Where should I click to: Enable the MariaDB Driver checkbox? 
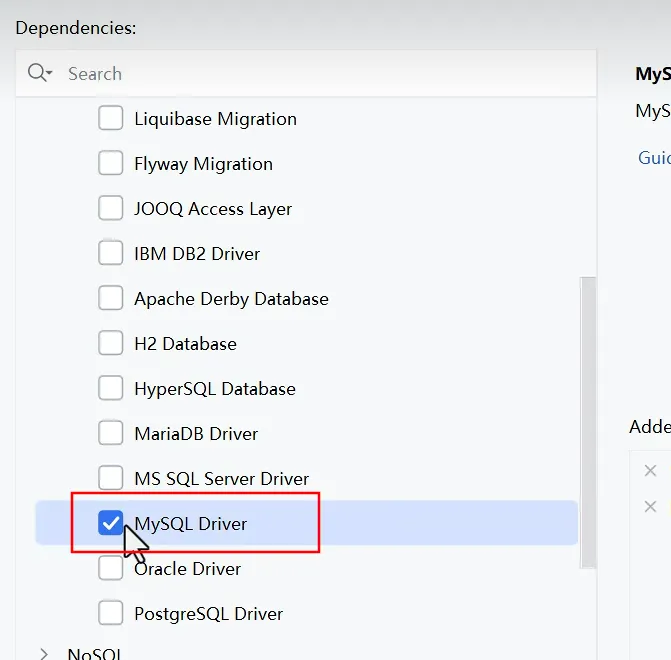pos(110,434)
